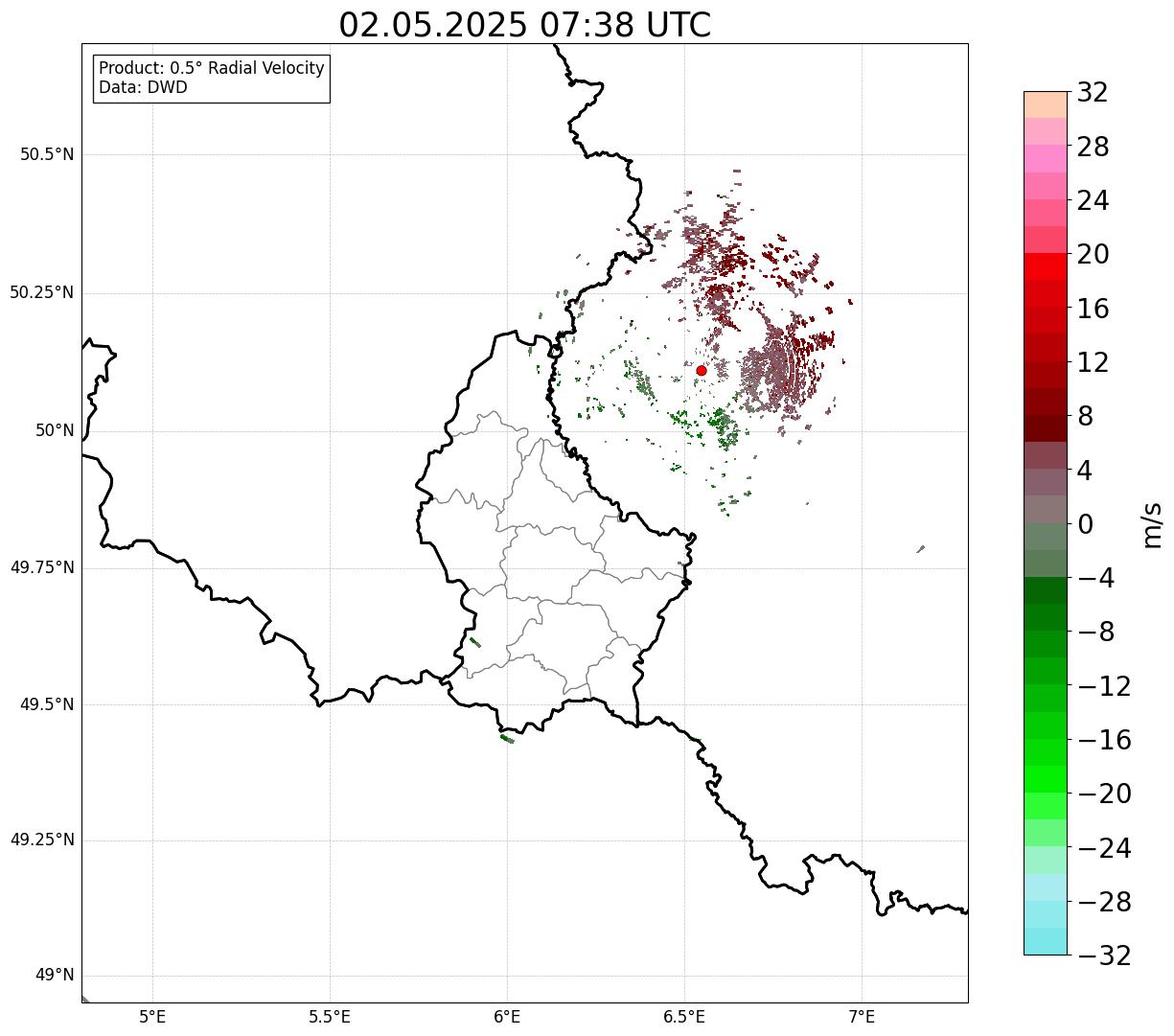Pick the cyan swatch at bottom of colorbar
Screen dimensions: 1174x1036
click(x=1046, y=941)
